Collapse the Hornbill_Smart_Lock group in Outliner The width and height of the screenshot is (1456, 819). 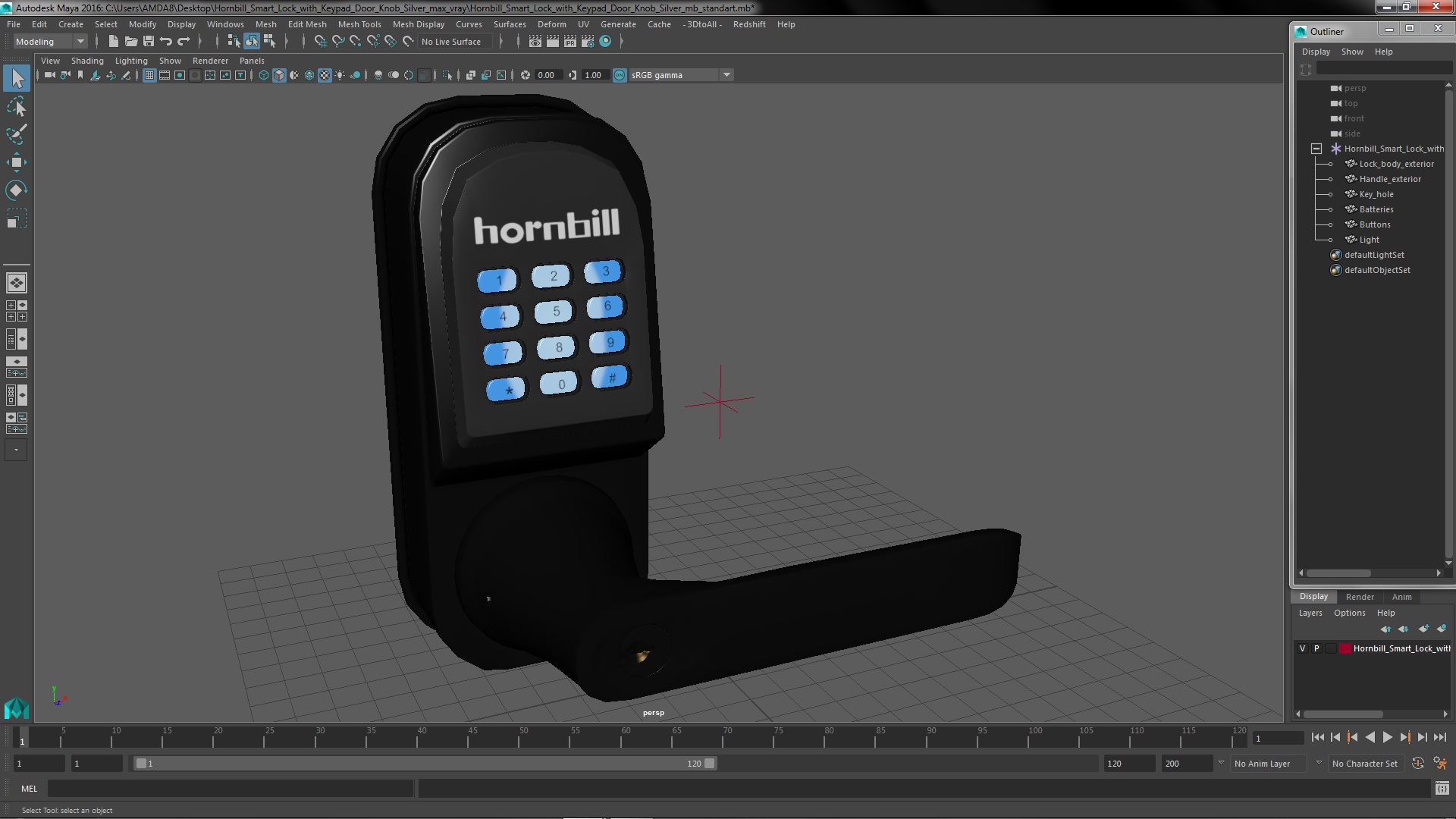point(1316,149)
